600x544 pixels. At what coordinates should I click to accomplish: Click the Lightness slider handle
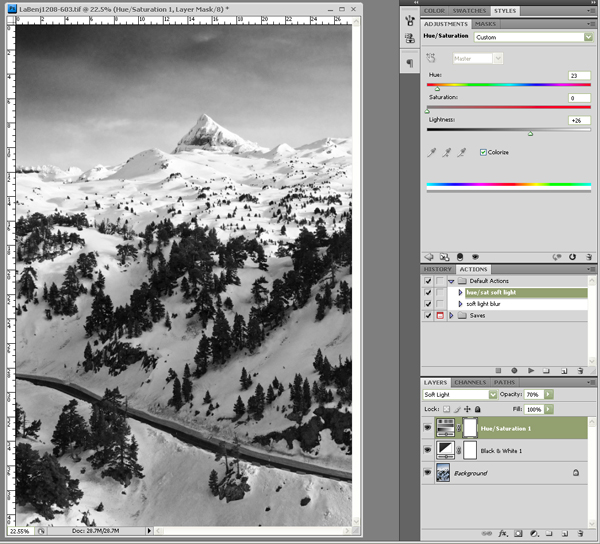530,133
